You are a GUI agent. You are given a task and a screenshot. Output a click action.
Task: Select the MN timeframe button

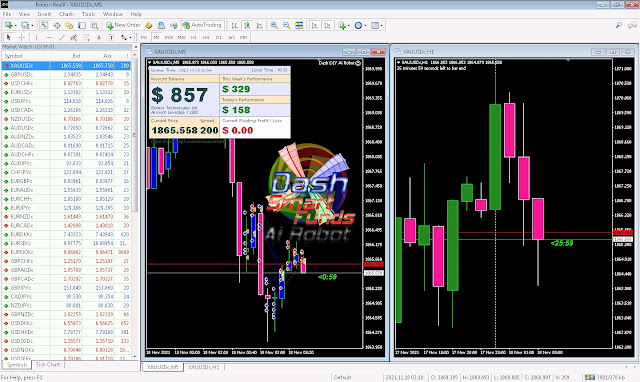(x=244, y=38)
